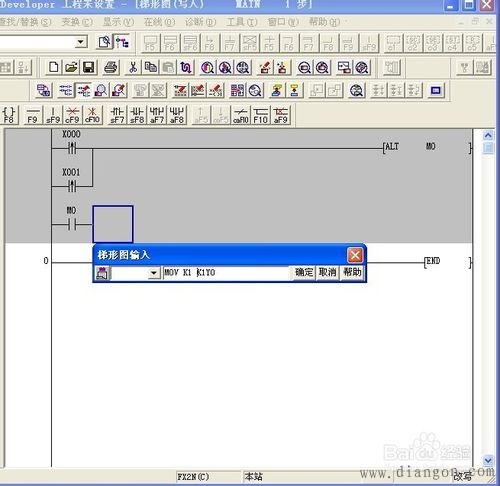The image size is (500, 486).
Task: Click the aF9 delete line icon
Action: 281,115
